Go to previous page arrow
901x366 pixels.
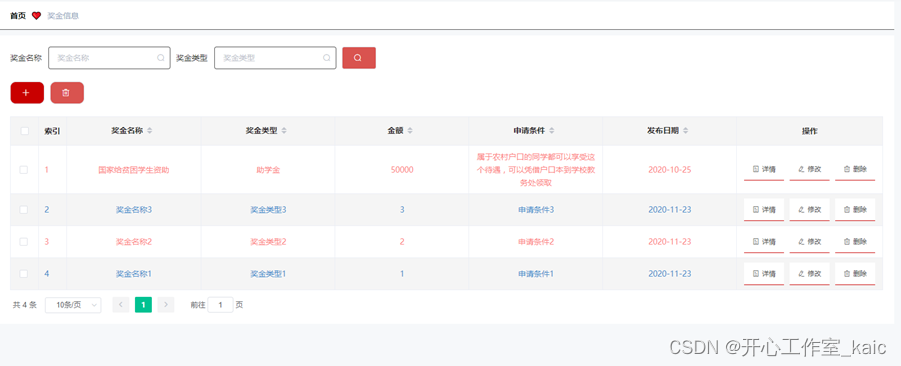pos(121,305)
